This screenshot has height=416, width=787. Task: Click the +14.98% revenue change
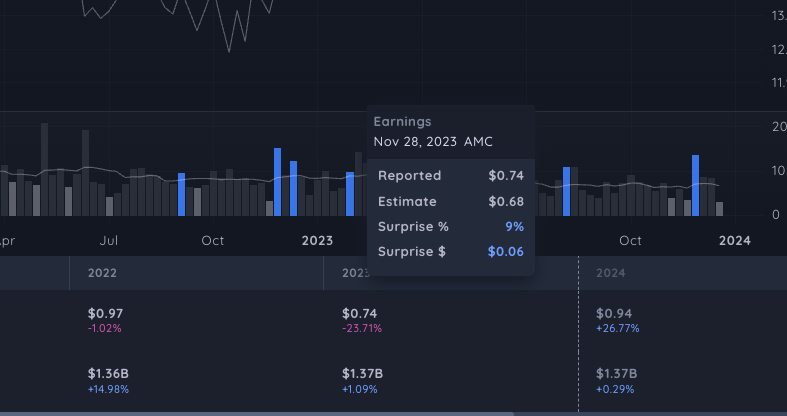click(x=109, y=388)
